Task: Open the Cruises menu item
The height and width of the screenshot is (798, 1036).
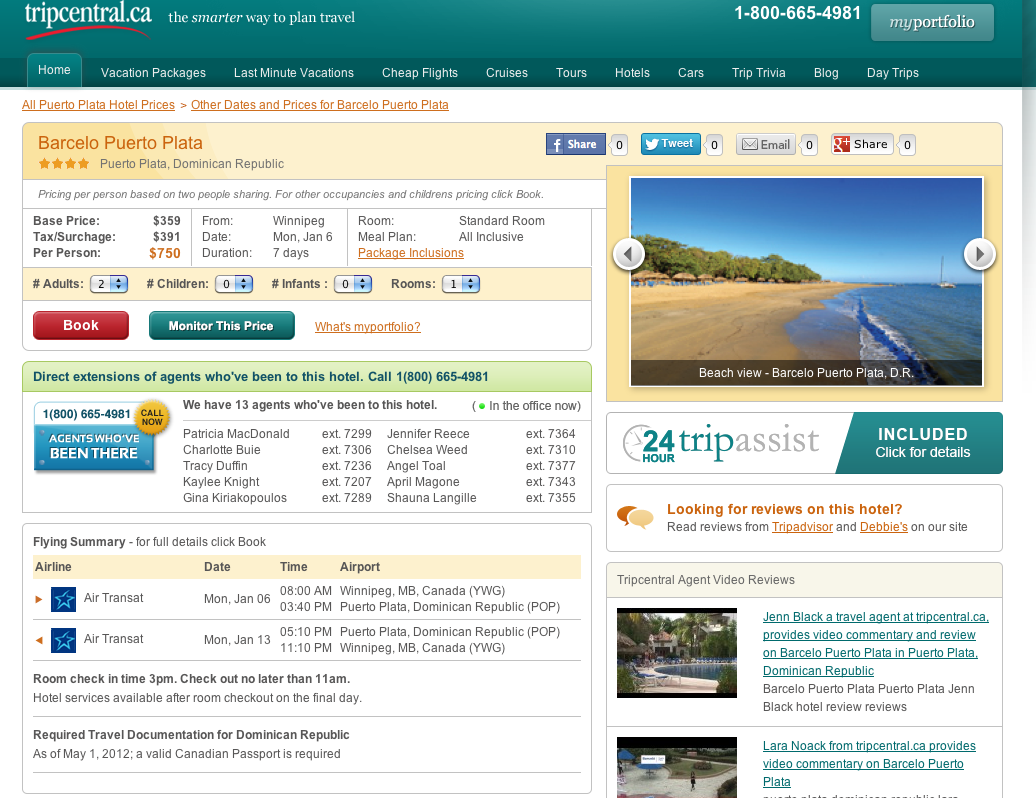Action: 507,73
